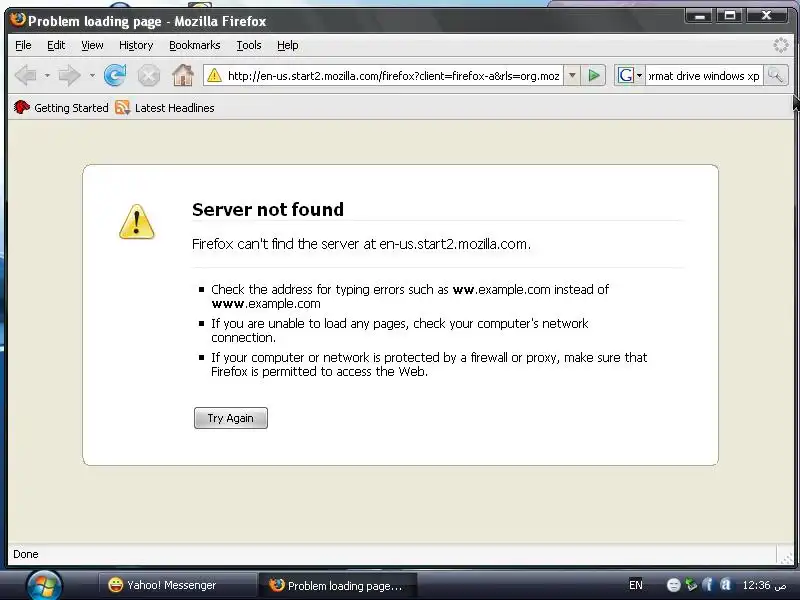Image resolution: width=800 pixels, height=600 pixels.
Task: Click the window resize grip in status bar
Action: click(x=786, y=556)
